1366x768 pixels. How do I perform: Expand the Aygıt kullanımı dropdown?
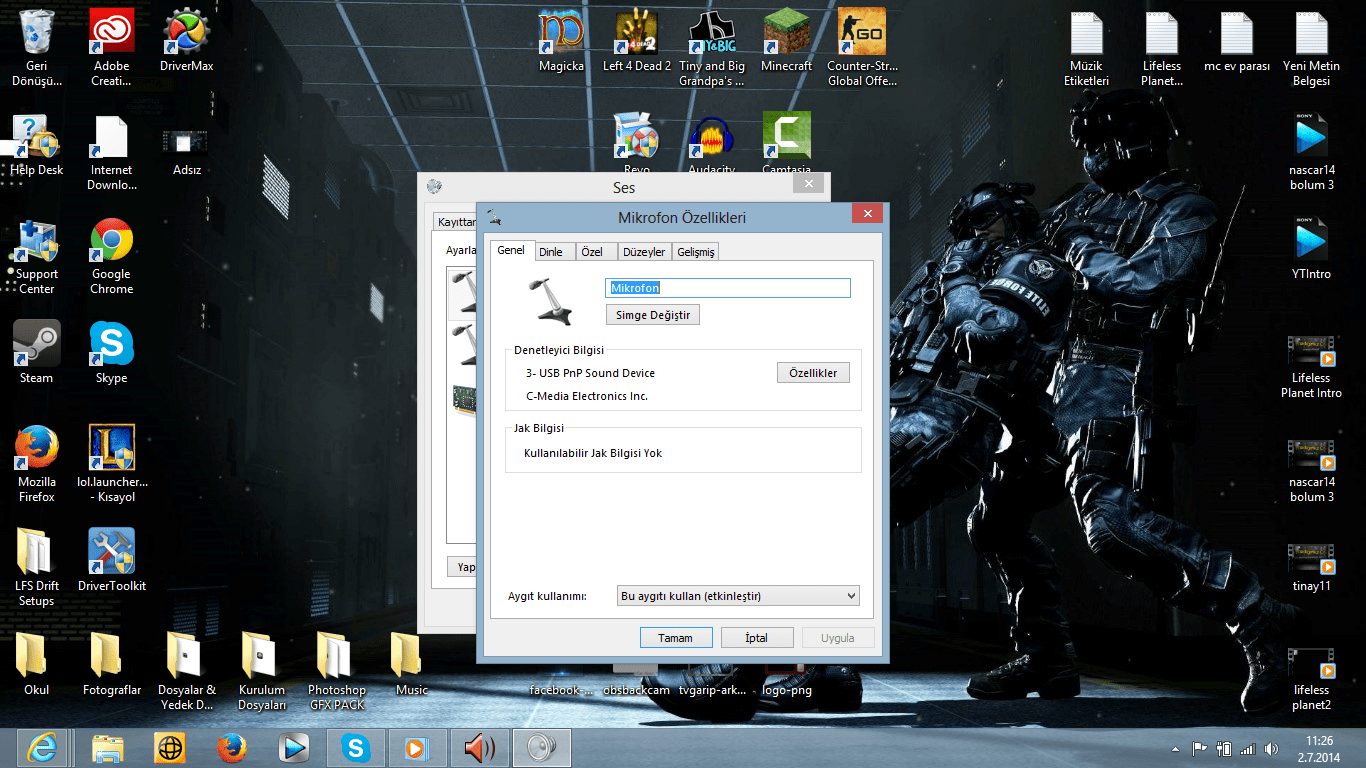739,596
